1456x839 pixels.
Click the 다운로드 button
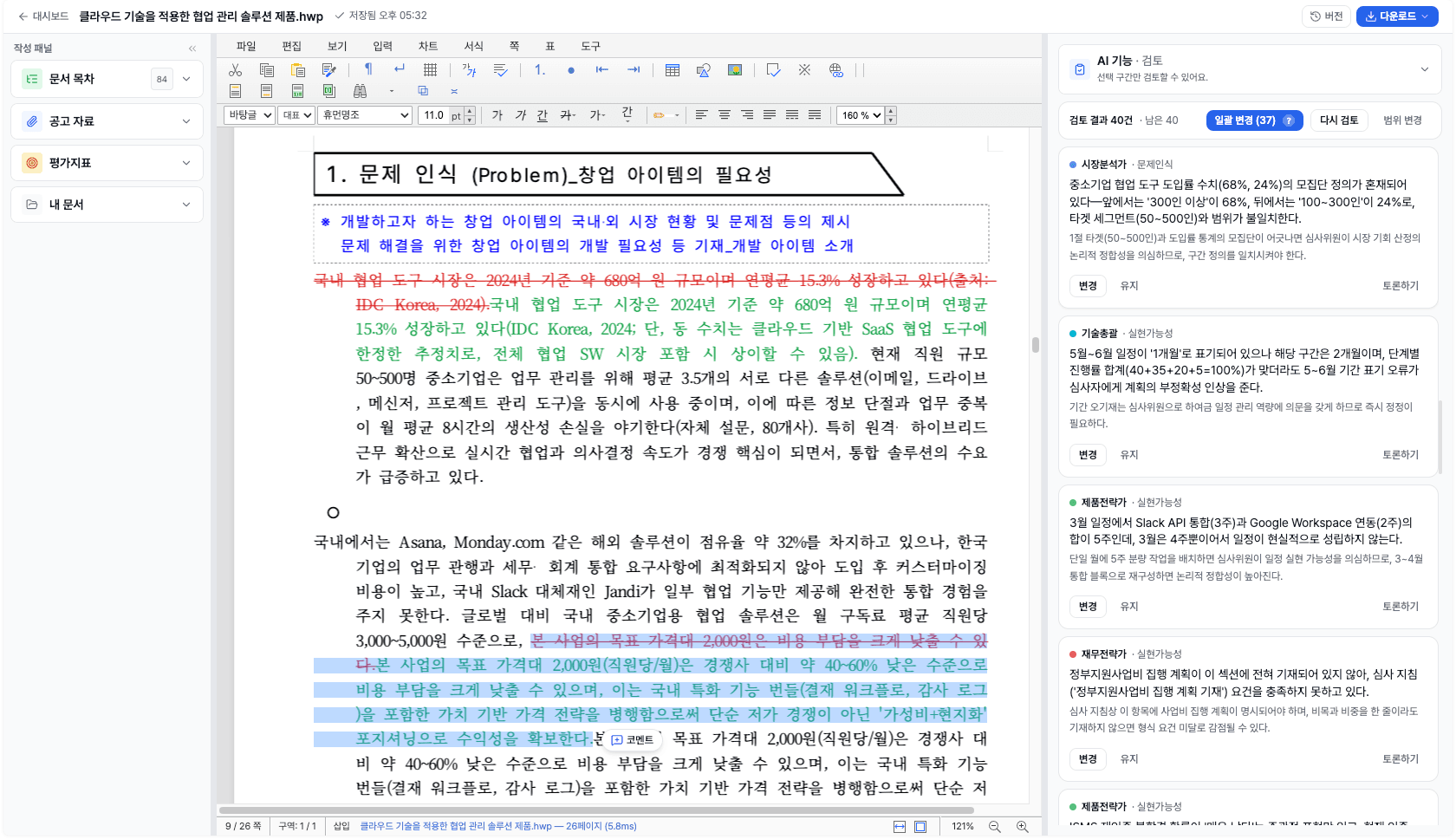(x=1397, y=16)
